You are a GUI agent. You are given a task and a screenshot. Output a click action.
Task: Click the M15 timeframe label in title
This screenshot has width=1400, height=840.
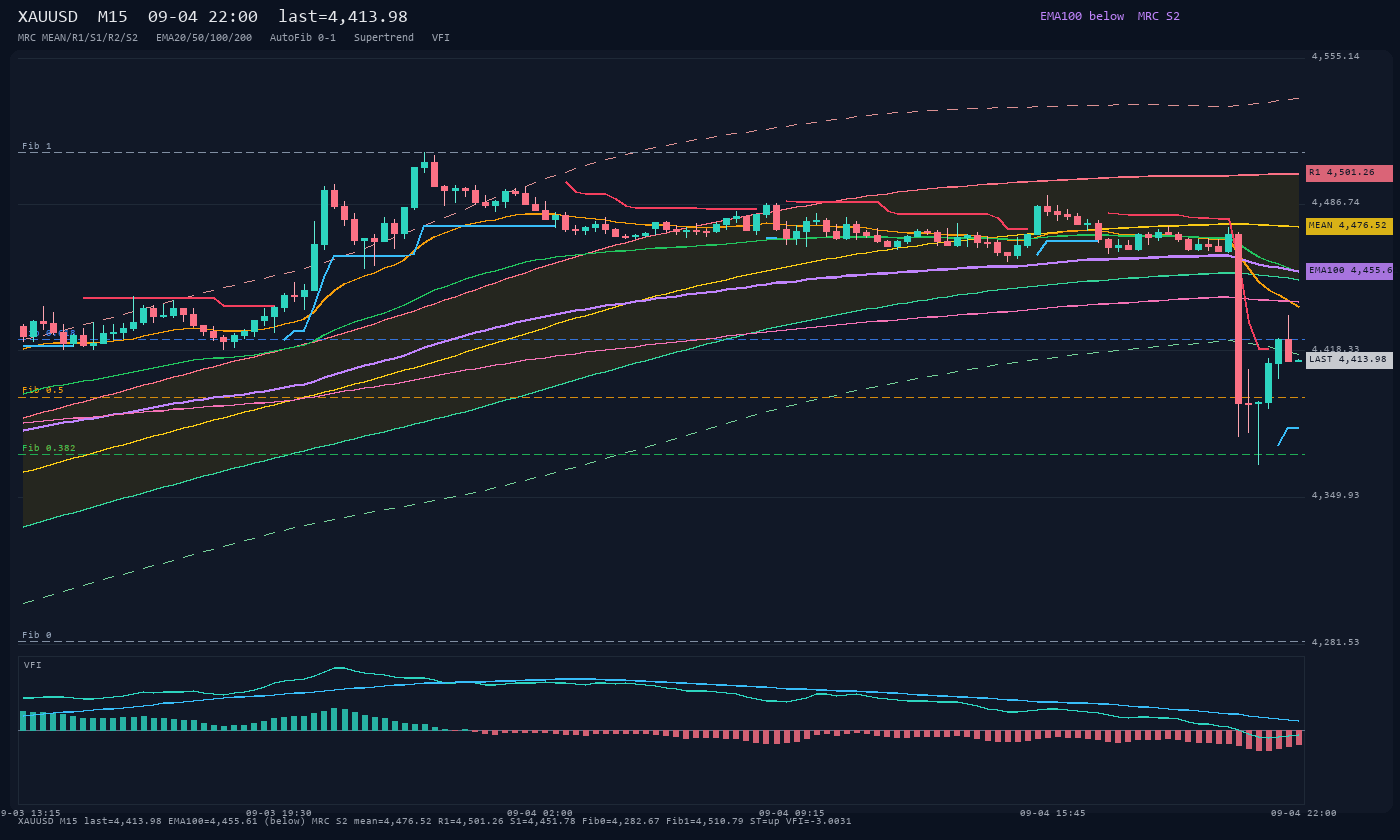112,17
